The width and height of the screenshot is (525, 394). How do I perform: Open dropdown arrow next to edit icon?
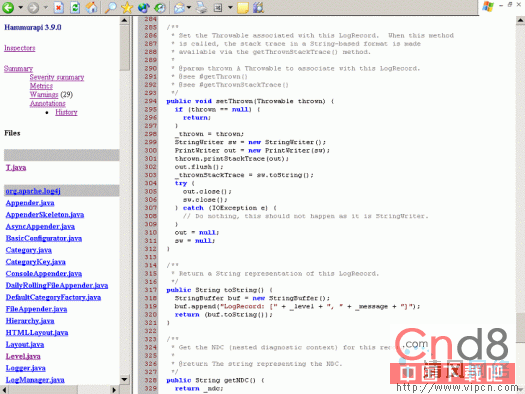(x=230, y=7)
